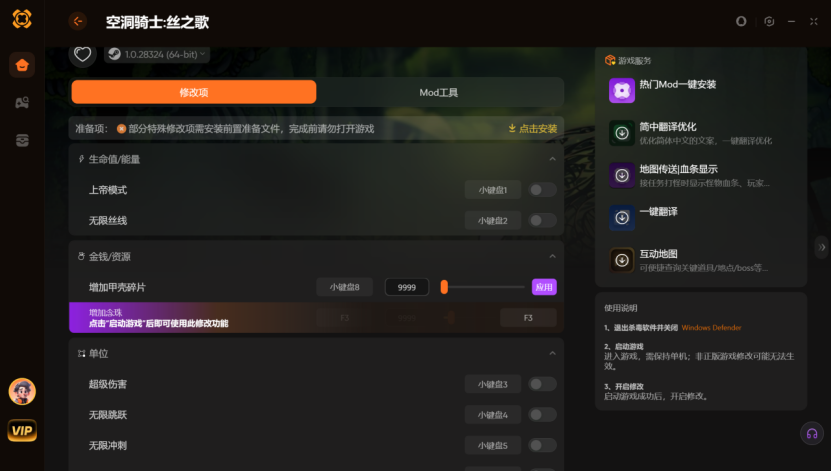Open the home page sidebar icon
This screenshot has height=471, width=831.
22,65
